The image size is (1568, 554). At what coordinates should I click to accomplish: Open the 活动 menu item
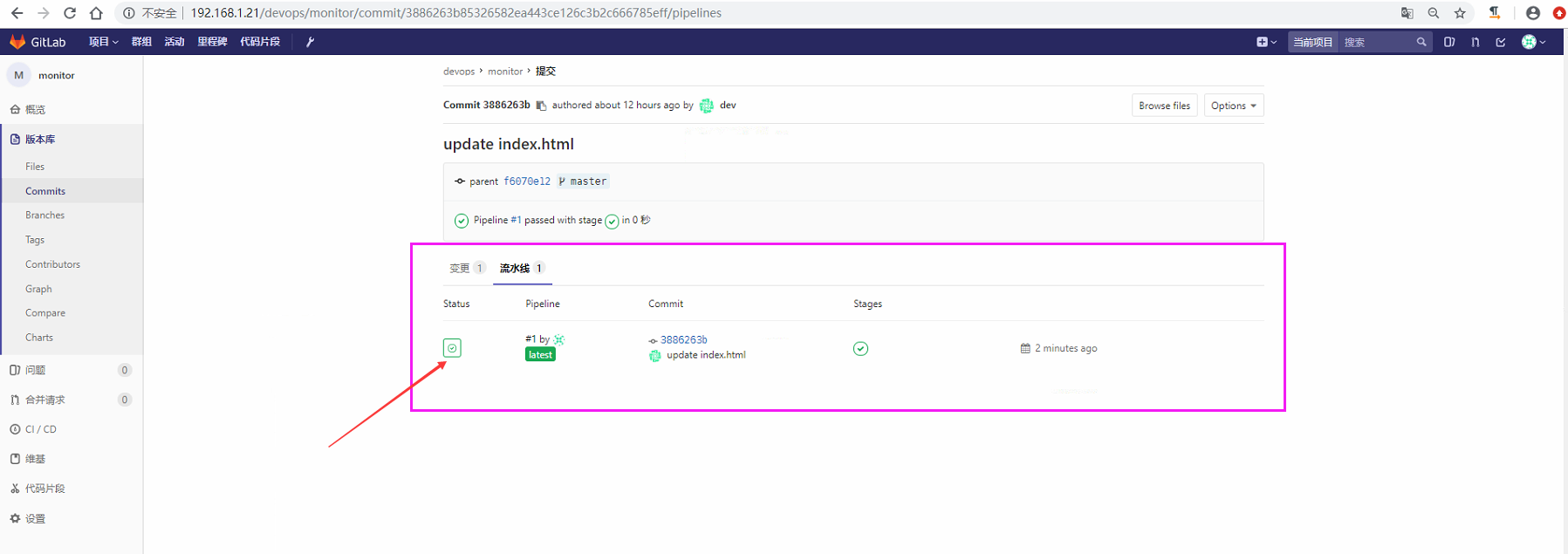click(x=175, y=42)
